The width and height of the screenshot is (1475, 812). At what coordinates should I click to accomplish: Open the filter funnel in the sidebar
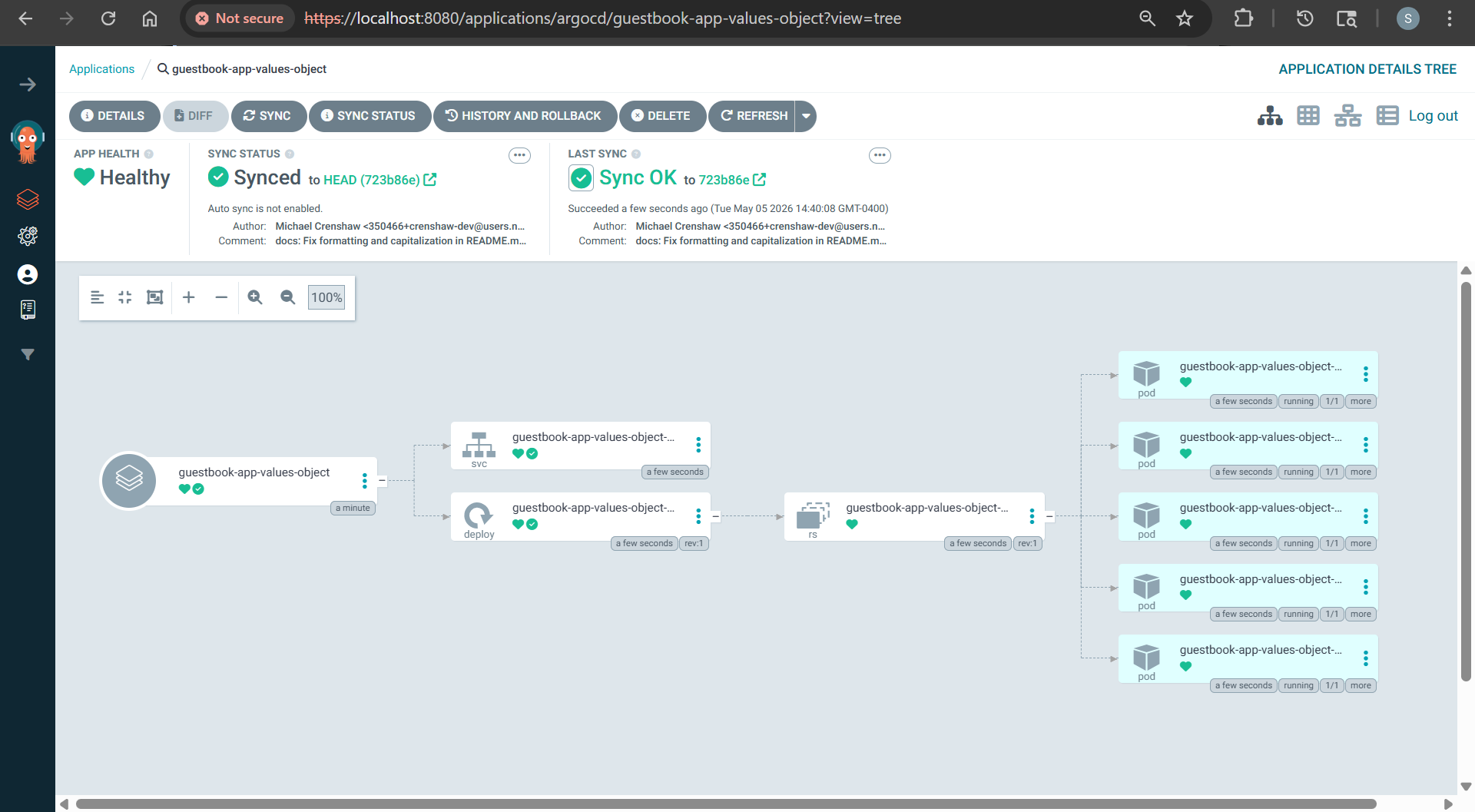click(x=28, y=354)
